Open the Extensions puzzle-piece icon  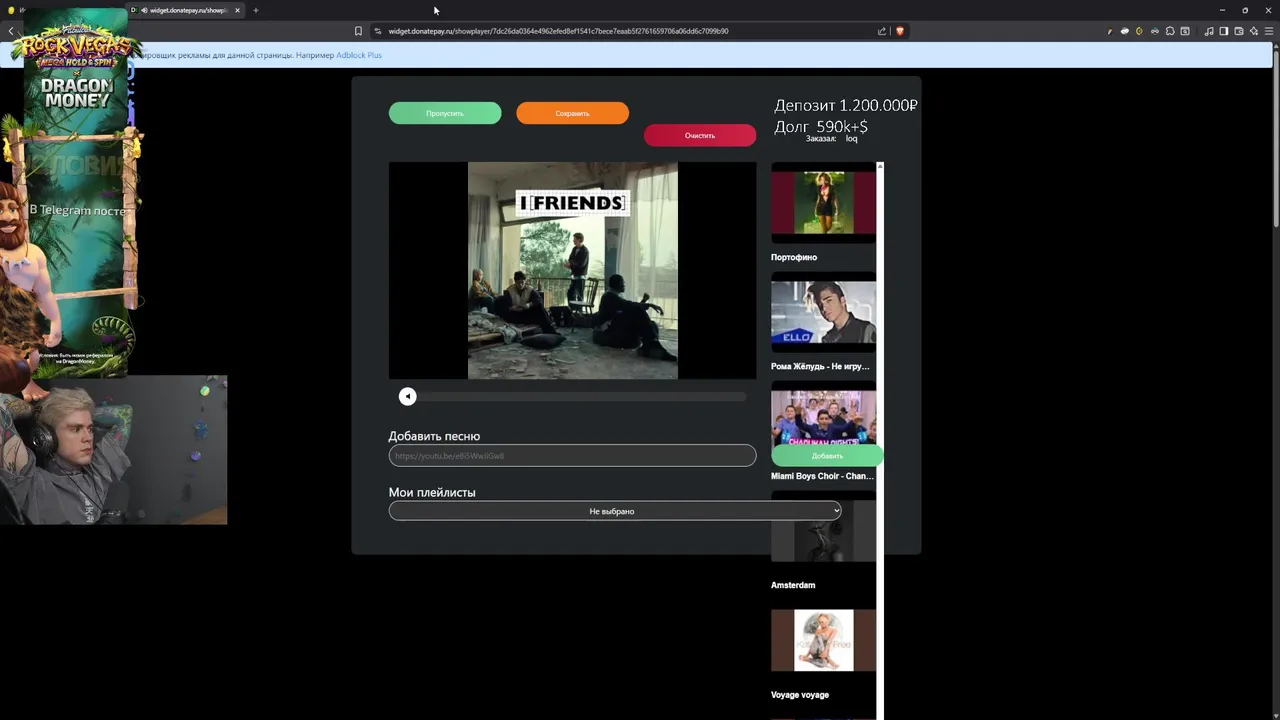pyautogui.click(x=1170, y=31)
